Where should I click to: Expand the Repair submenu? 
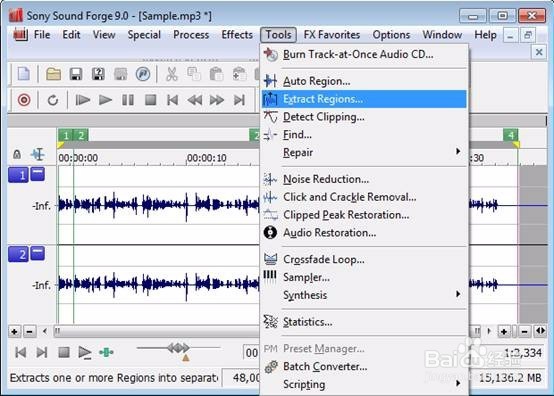coord(364,152)
